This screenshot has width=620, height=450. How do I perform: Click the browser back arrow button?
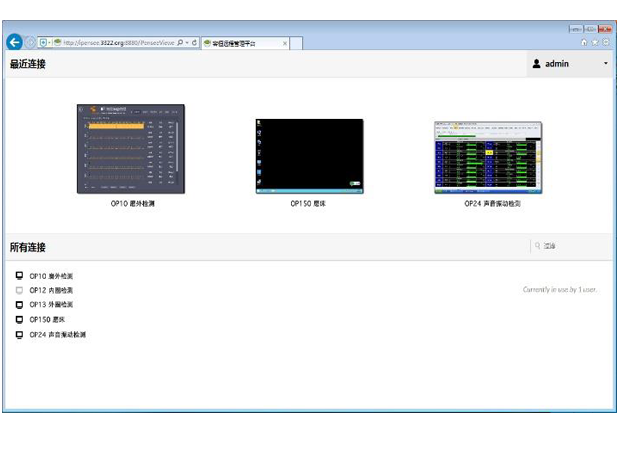coord(14,43)
